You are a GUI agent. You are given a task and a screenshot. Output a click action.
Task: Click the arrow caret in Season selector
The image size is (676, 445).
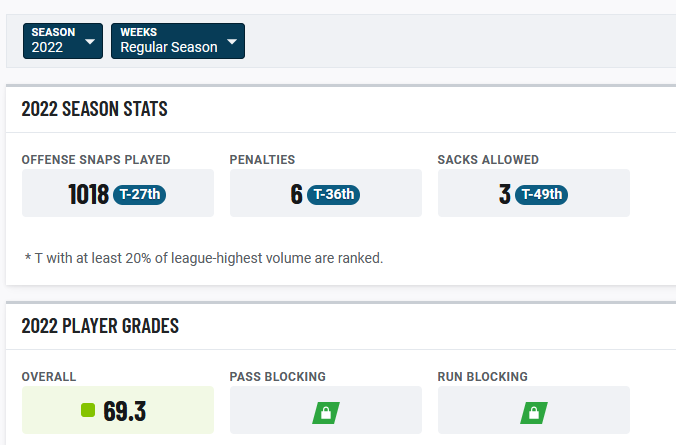point(90,42)
